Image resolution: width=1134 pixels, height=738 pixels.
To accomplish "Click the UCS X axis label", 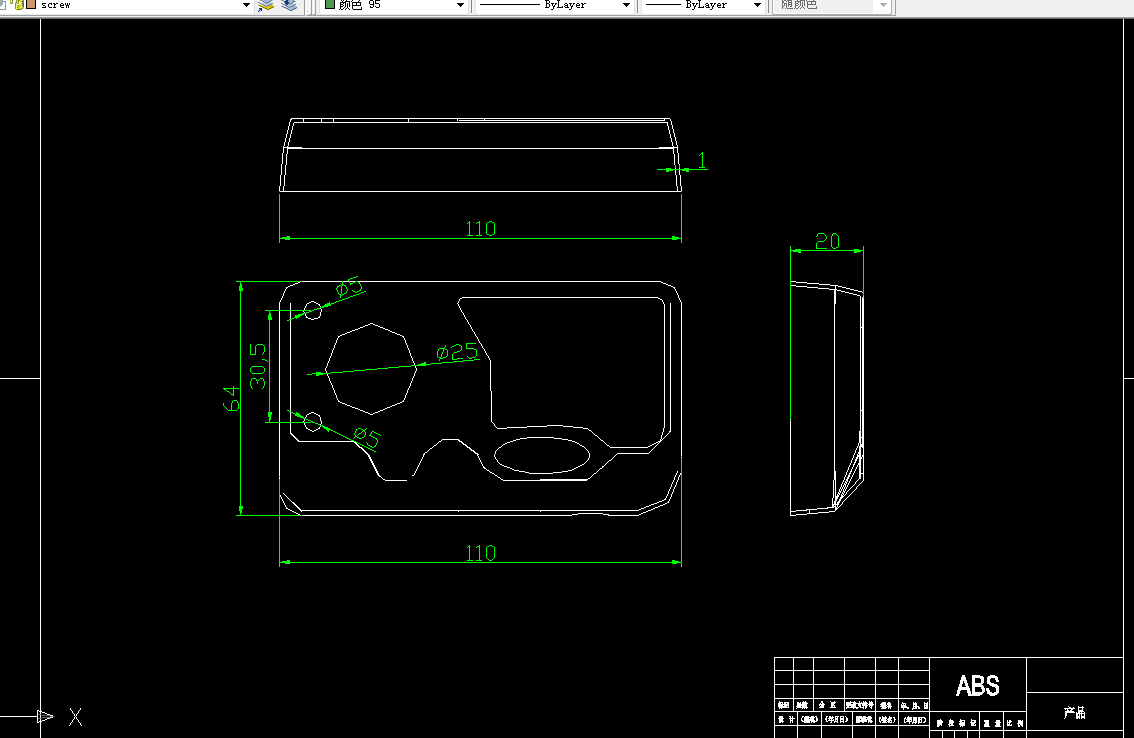I will pyautogui.click(x=75, y=717).
